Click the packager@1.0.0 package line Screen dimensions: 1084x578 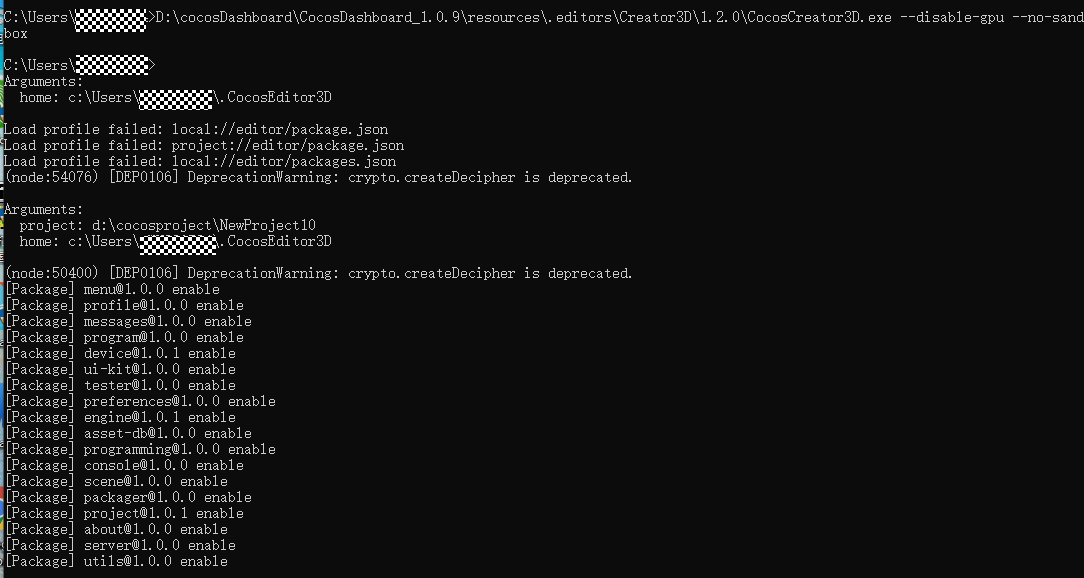click(x=128, y=497)
